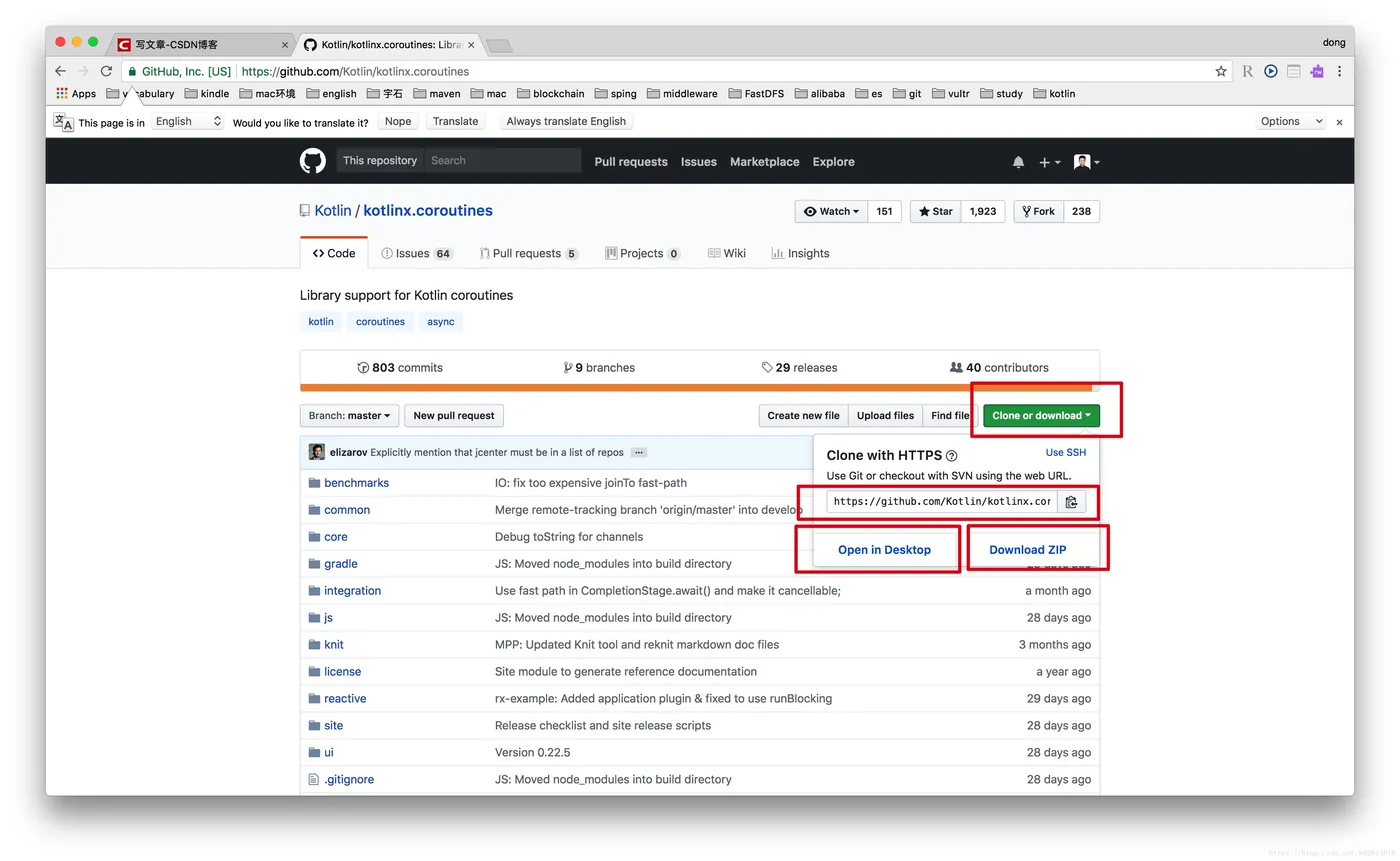Click the Kotlin organization link in the title
The height and width of the screenshot is (861, 1400).
click(333, 211)
